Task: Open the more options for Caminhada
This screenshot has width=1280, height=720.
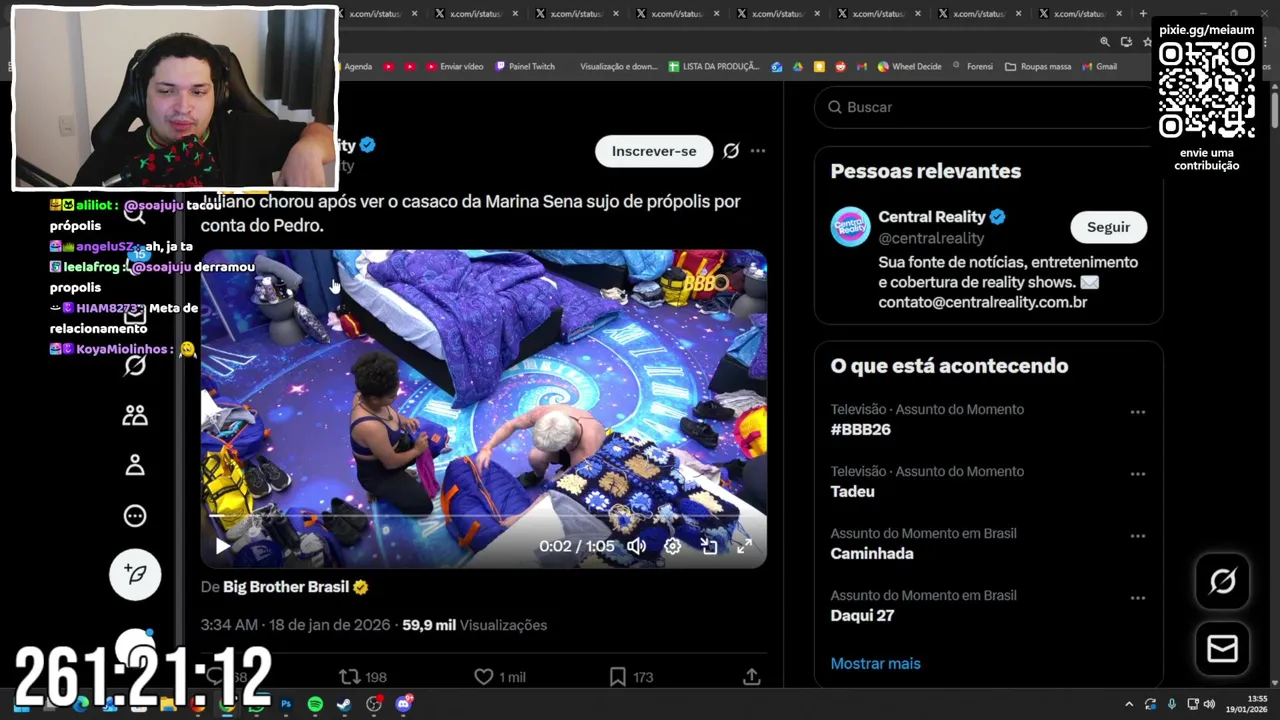Action: [x=1138, y=536]
